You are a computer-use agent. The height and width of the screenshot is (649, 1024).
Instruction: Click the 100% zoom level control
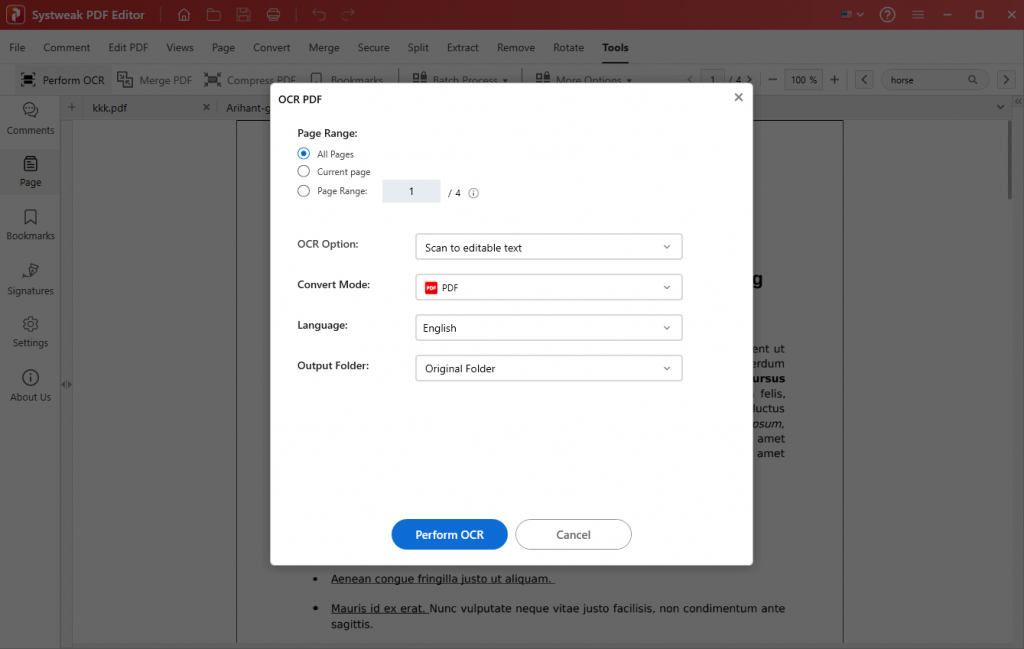803,79
